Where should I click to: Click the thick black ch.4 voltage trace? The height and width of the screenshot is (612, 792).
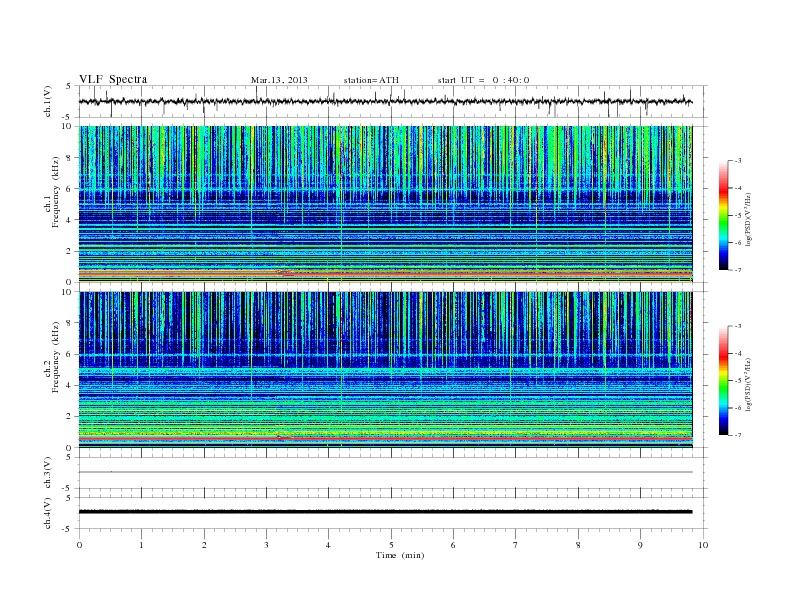click(385, 512)
